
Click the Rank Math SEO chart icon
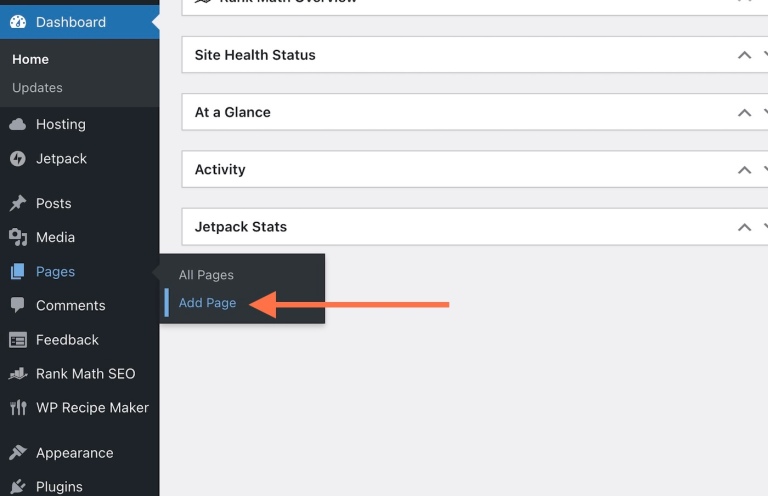[18, 374]
